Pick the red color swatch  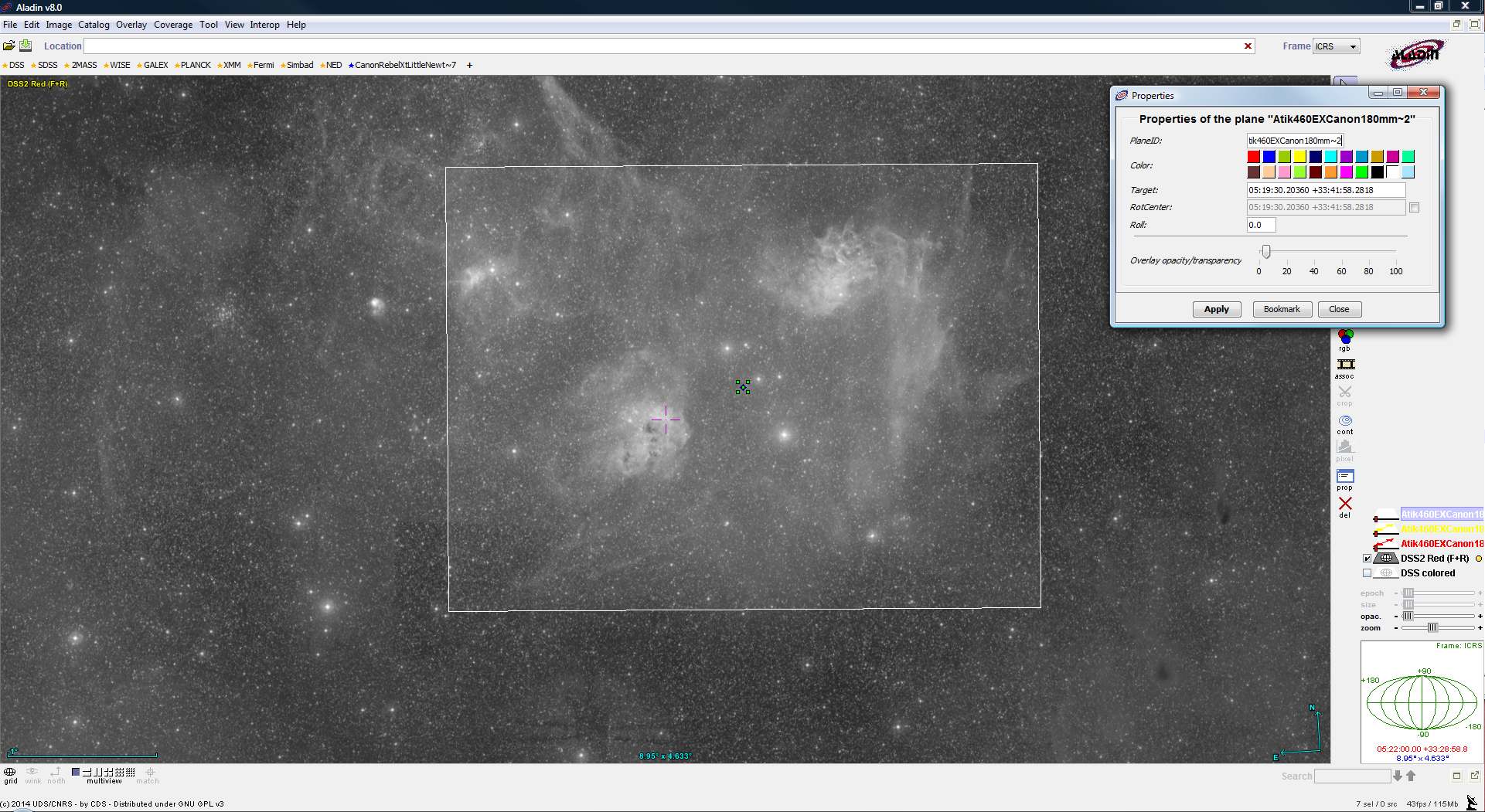[1253, 157]
